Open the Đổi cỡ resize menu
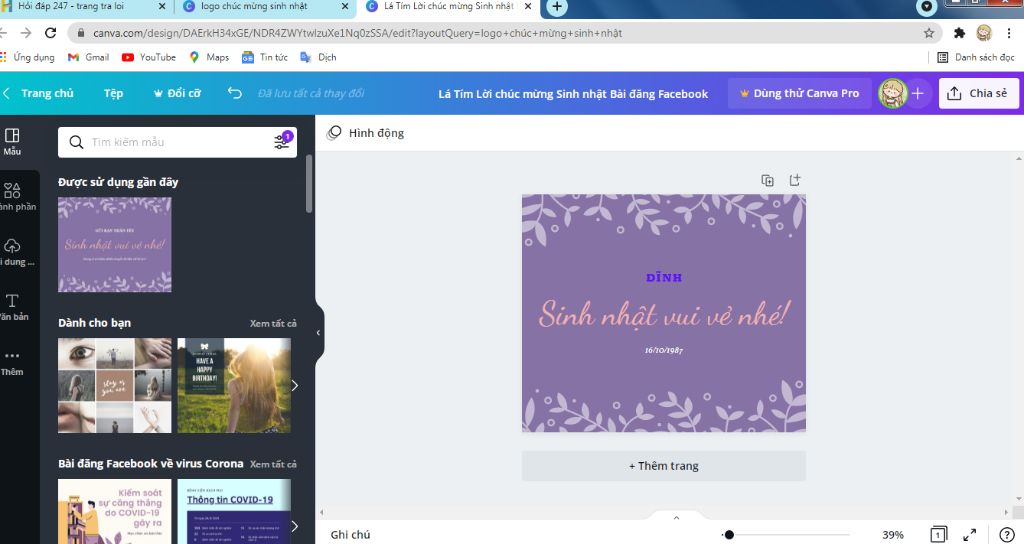This screenshot has width=1024, height=544. point(177,93)
